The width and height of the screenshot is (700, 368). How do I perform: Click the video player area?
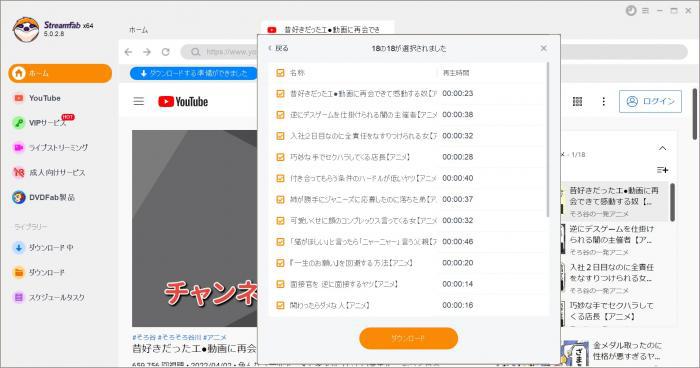(195, 228)
